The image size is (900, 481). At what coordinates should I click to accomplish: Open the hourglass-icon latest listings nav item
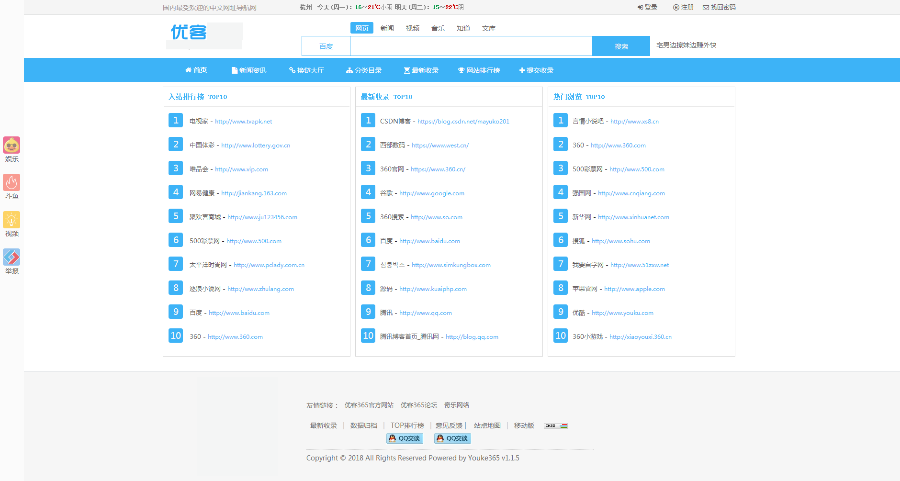point(421,70)
